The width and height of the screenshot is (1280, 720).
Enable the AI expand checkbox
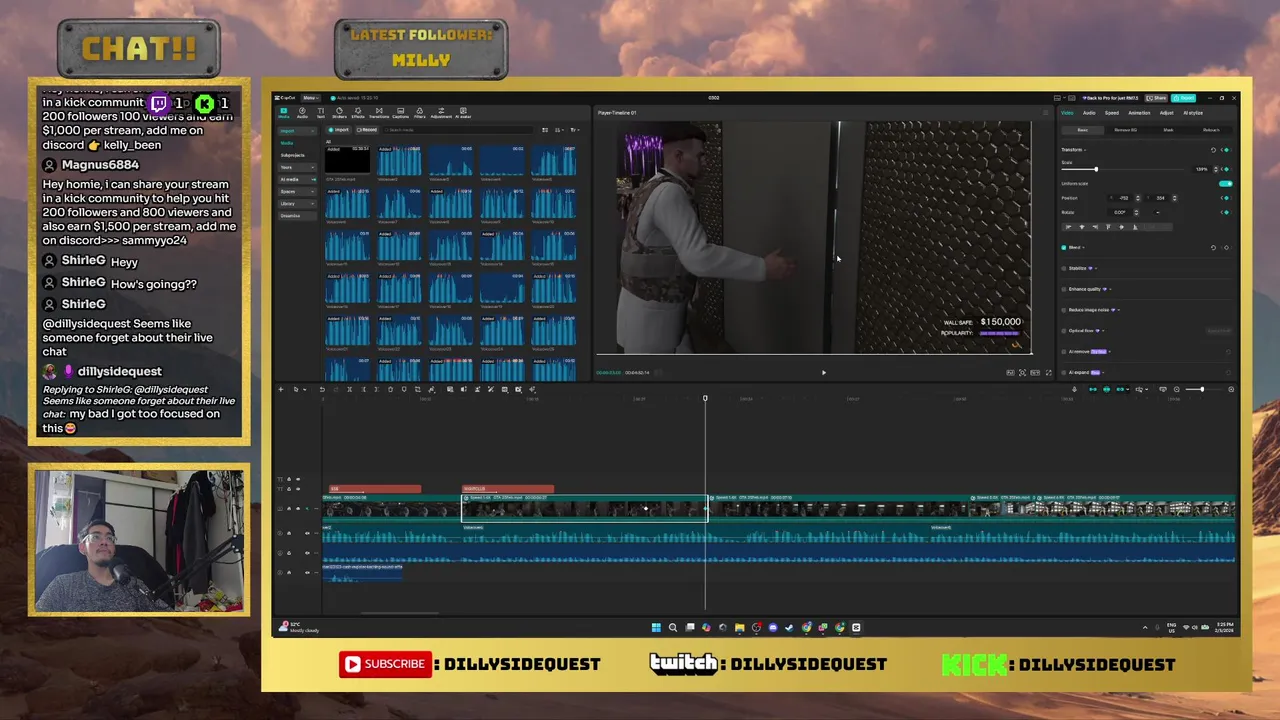(1064, 373)
